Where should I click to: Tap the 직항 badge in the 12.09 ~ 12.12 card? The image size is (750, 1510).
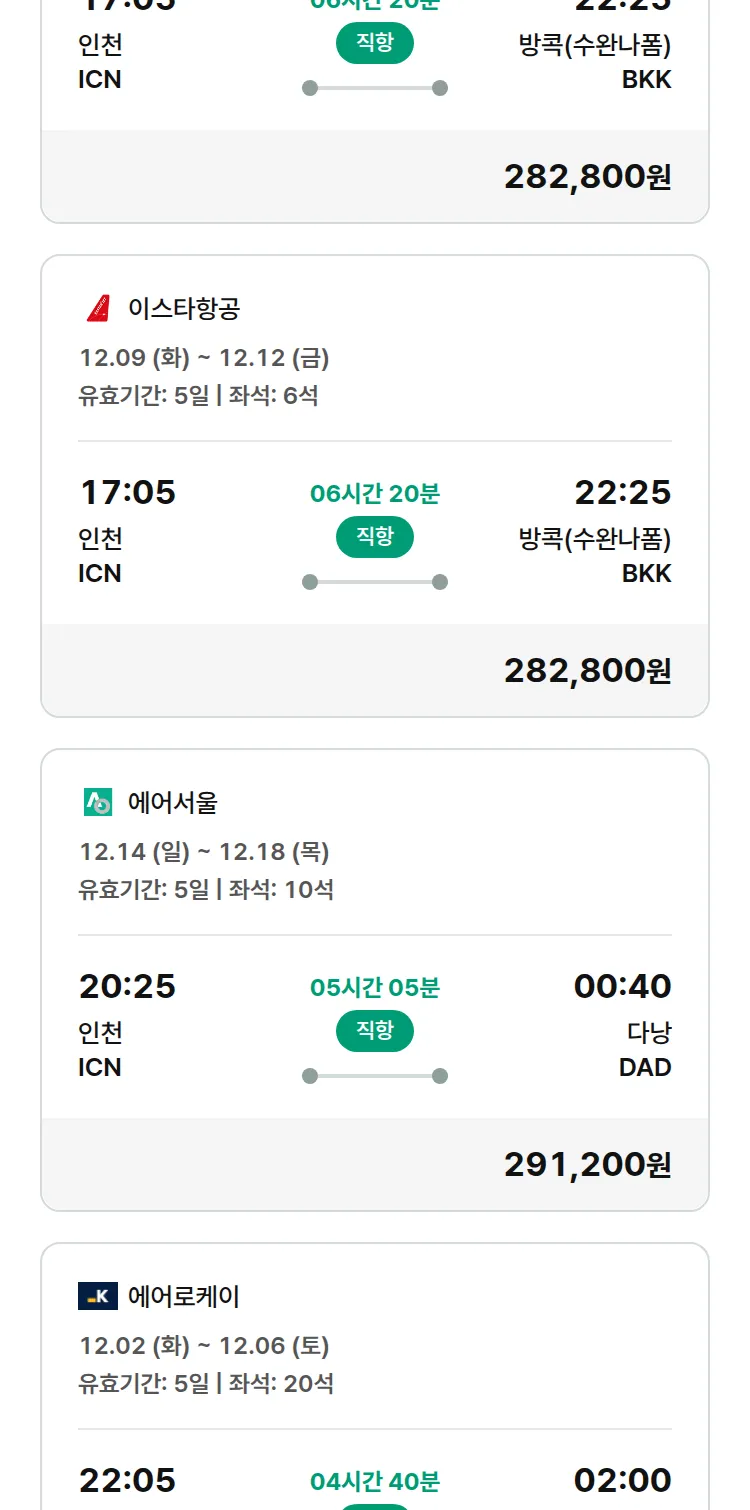(x=375, y=537)
